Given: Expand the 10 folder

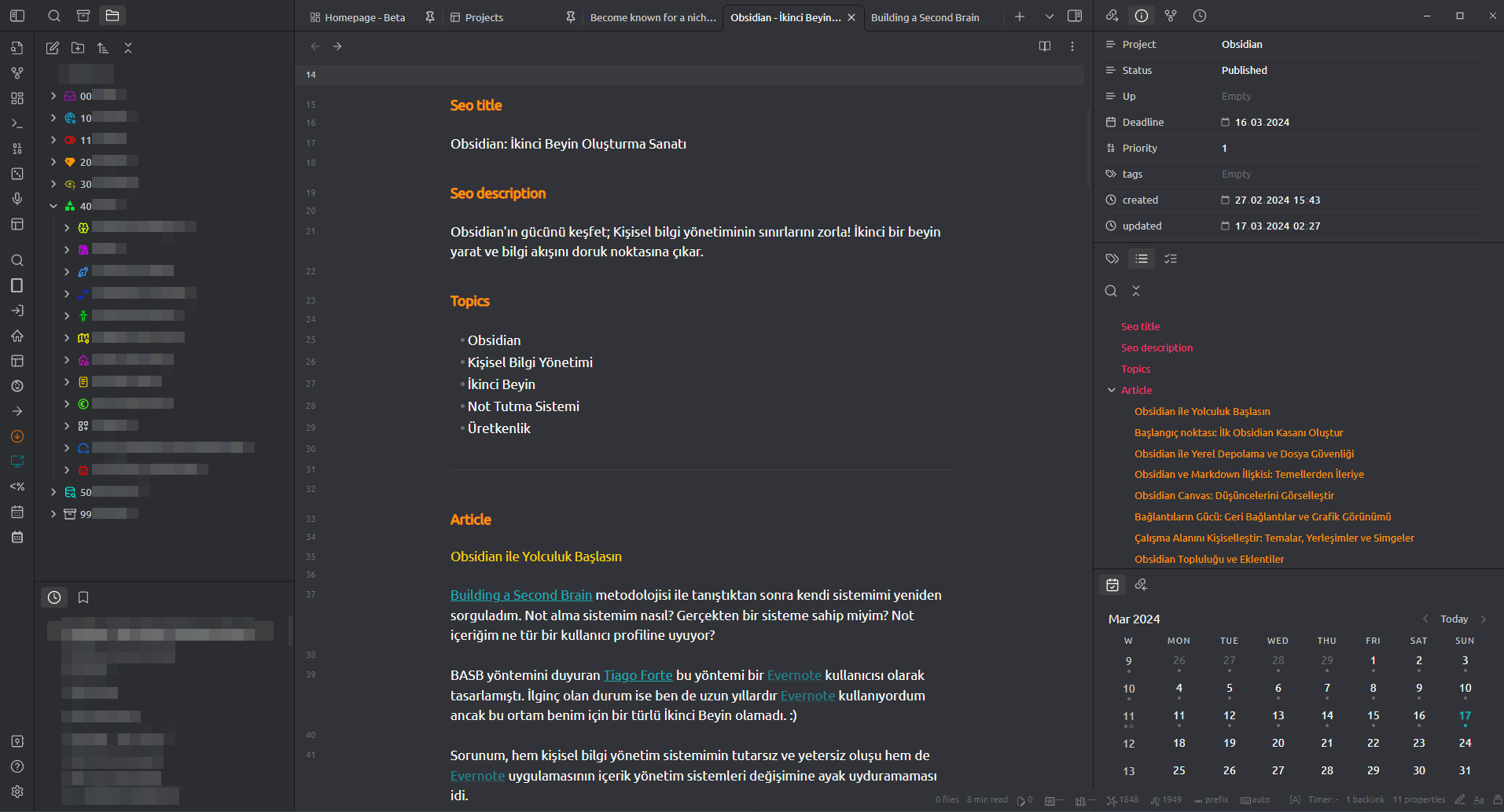Looking at the screenshot, I should pos(53,118).
